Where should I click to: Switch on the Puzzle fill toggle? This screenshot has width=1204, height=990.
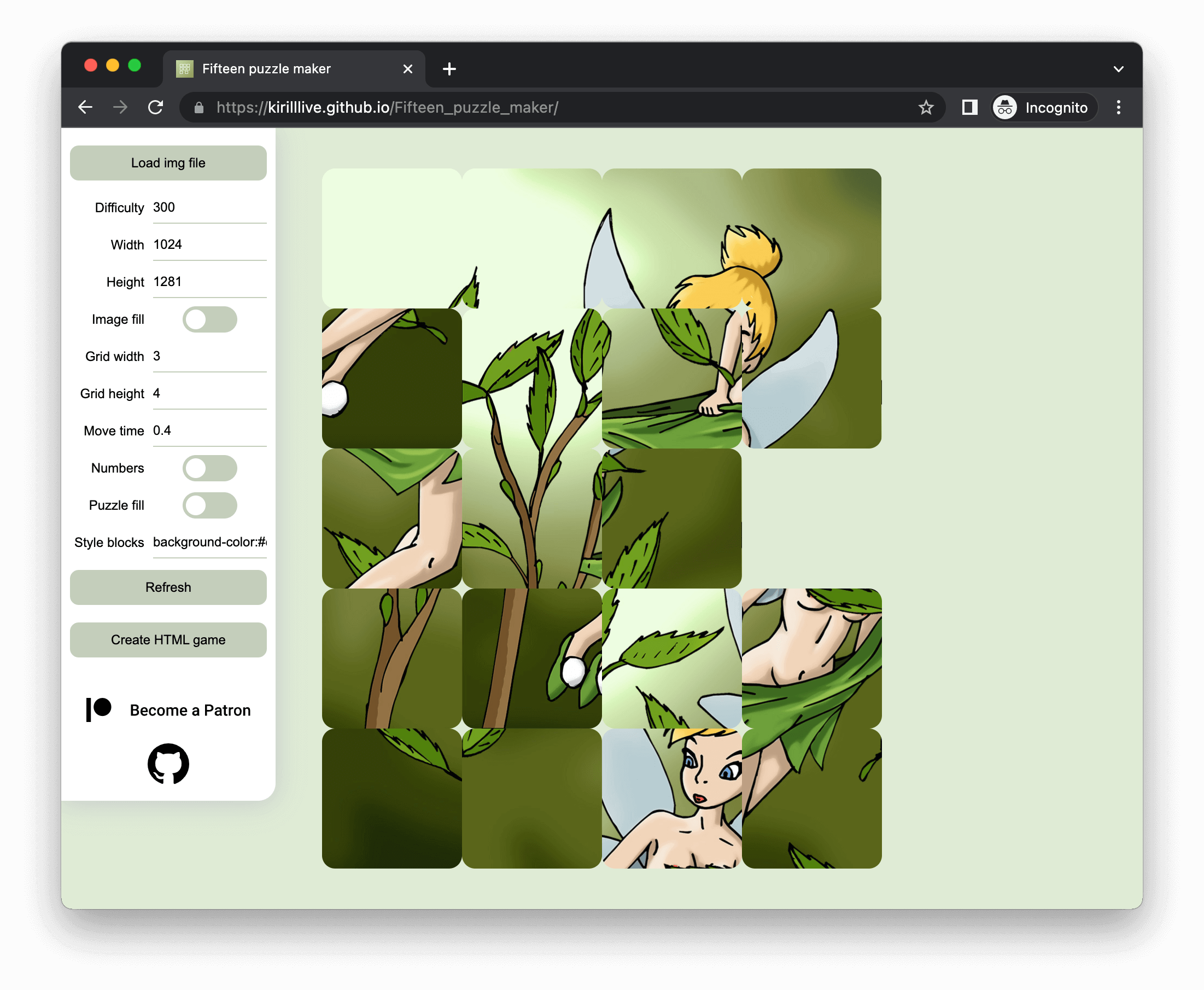209,505
